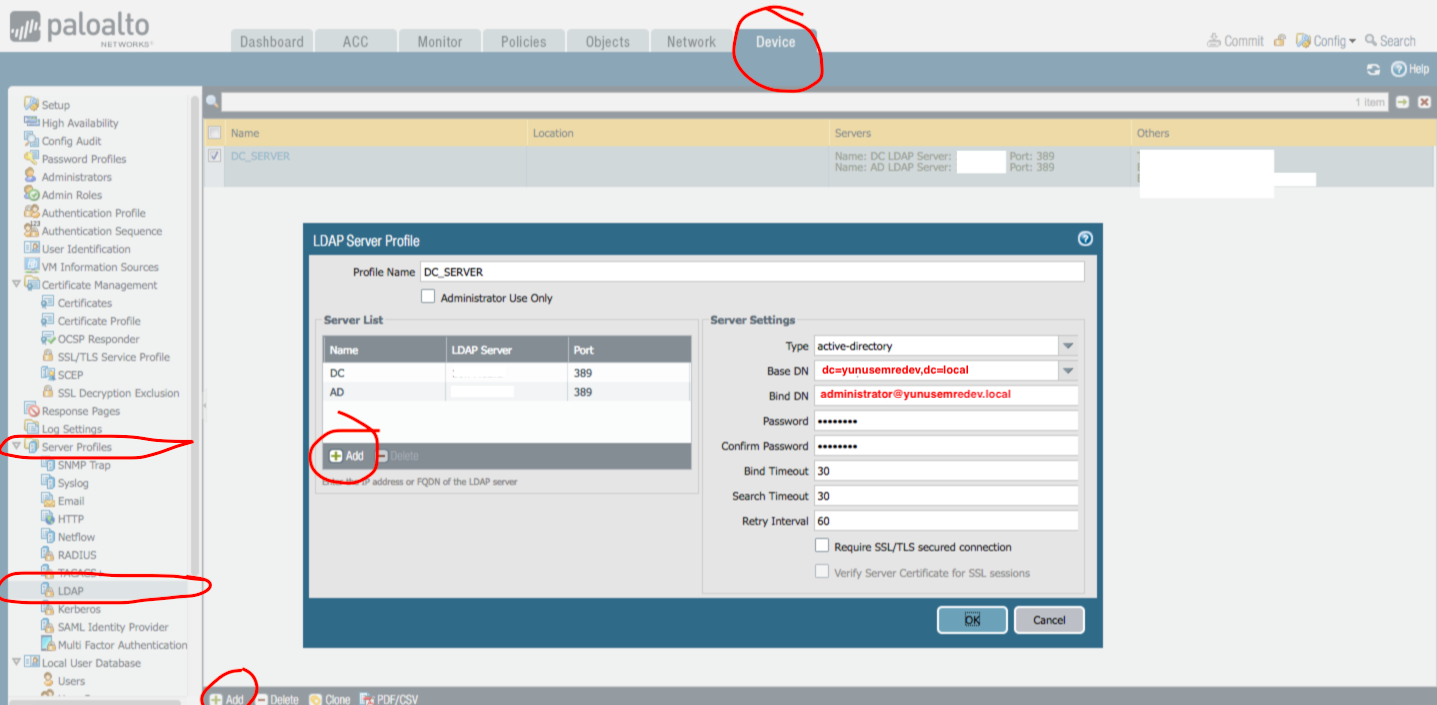Open the Network tab
This screenshot has width=1437, height=705.
tap(691, 41)
